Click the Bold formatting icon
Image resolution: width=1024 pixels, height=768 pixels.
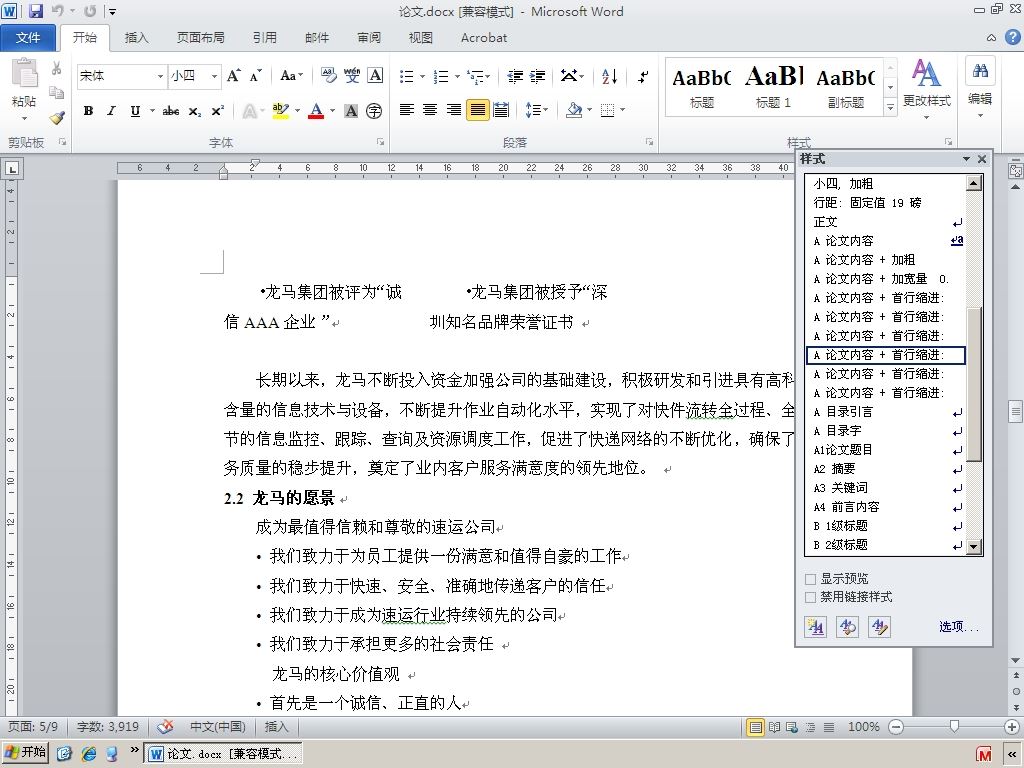click(x=88, y=111)
